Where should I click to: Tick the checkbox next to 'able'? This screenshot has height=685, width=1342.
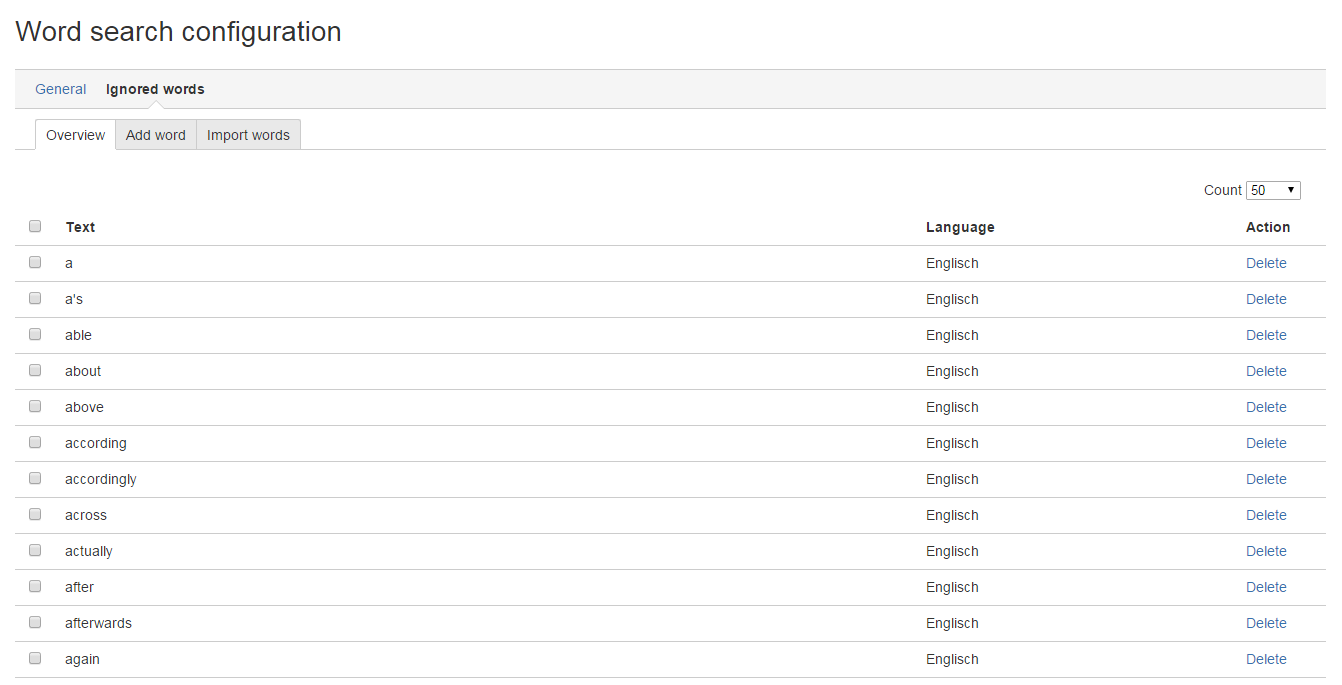click(x=35, y=334)
